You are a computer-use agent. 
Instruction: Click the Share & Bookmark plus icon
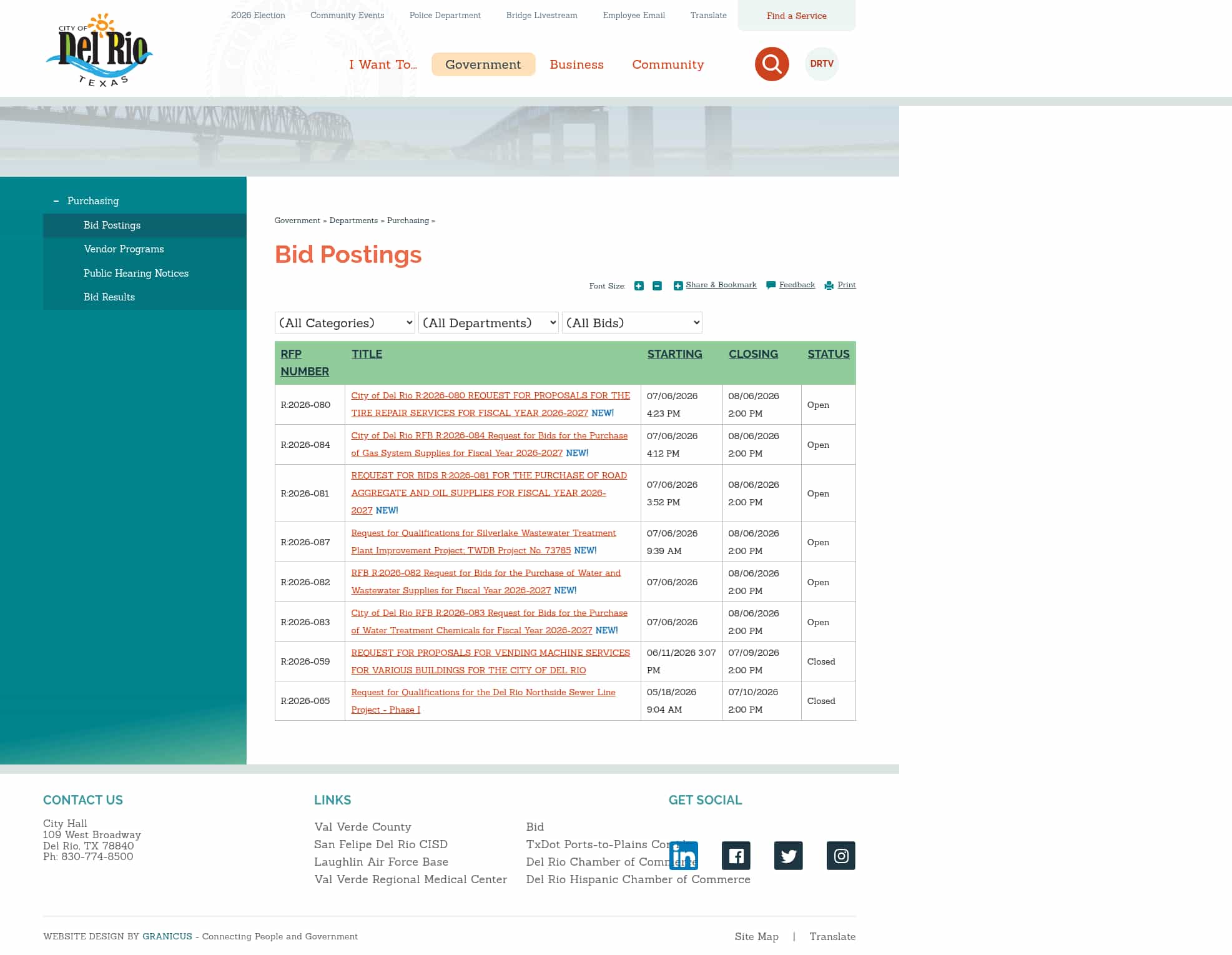tap(678, 286)
